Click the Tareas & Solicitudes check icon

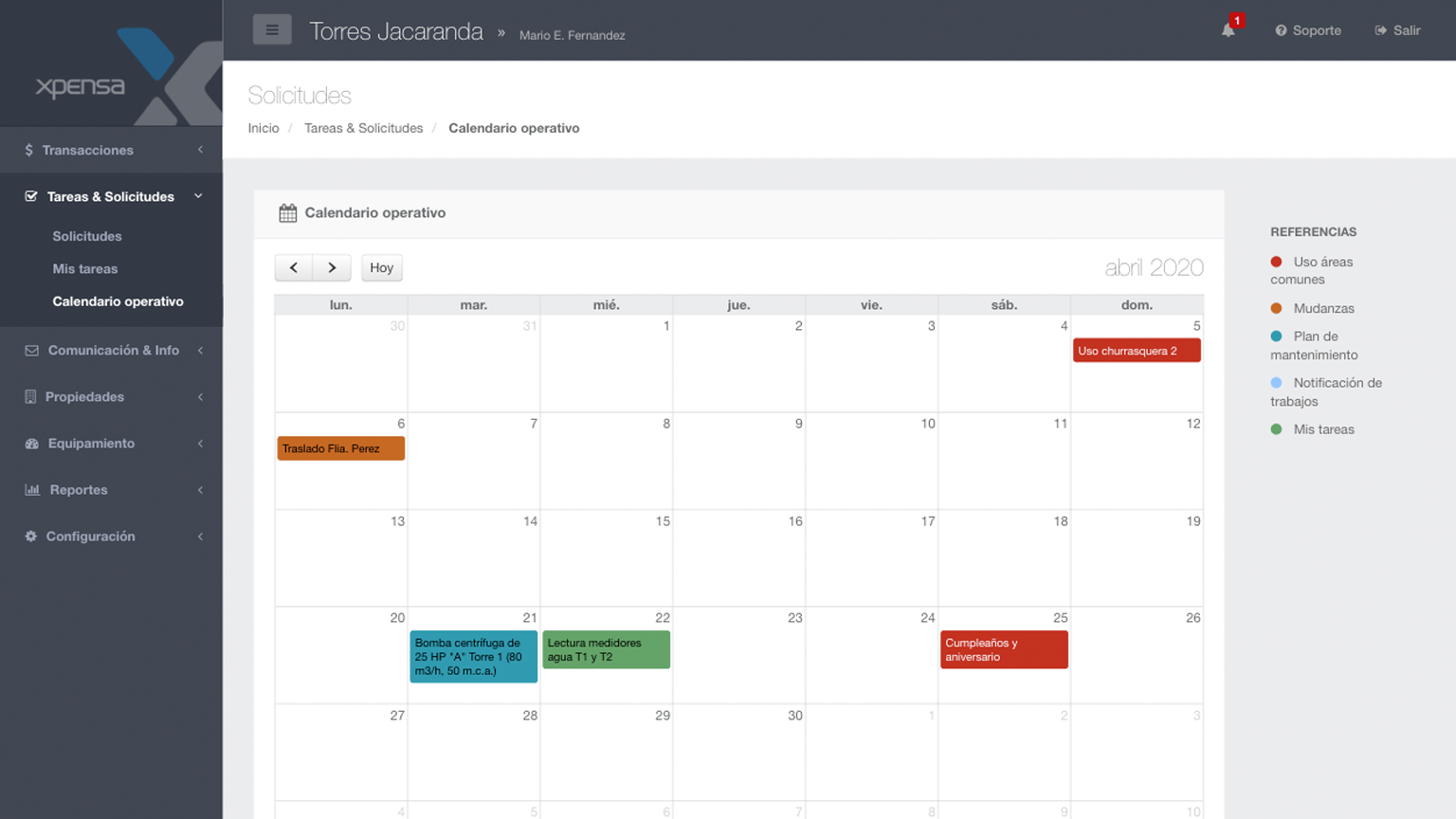(x=31, y=196)
